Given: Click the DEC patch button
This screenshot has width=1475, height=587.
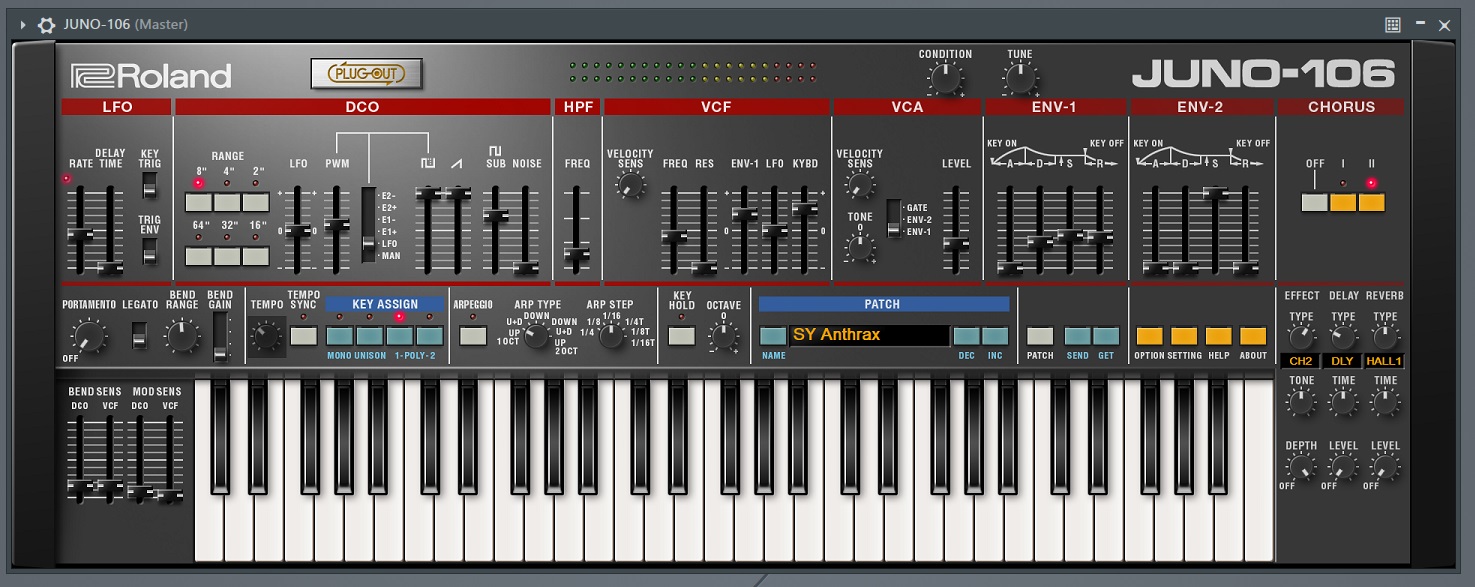Looking at the screenshot, I should point(966,336).
